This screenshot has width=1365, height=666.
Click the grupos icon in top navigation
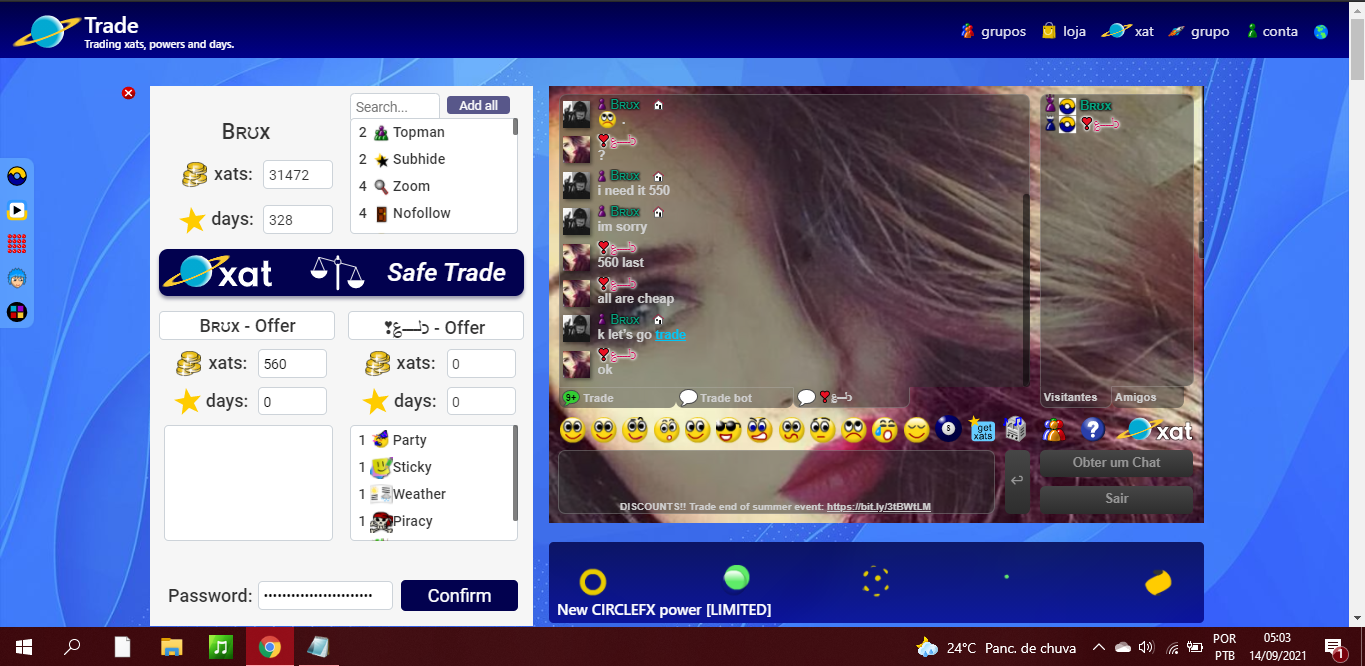click(x=968, y=31)
